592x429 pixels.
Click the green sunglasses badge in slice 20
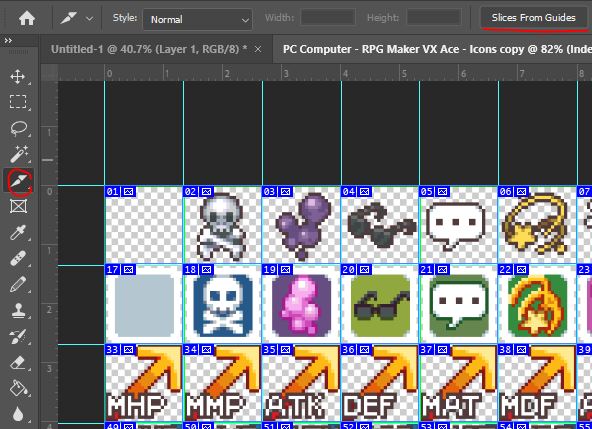381,306
